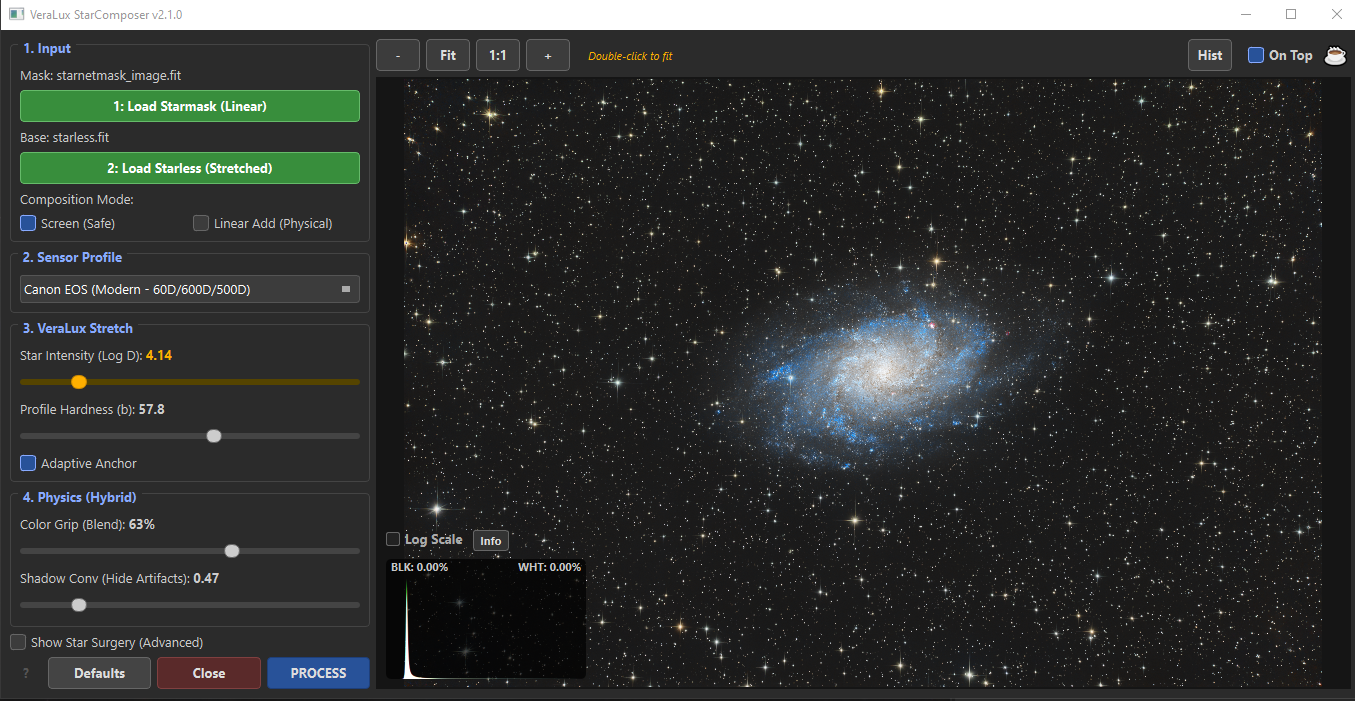The image size is (1355, 701).
Task: Open the histogram Info button
Action: click(x=491, y=541)
